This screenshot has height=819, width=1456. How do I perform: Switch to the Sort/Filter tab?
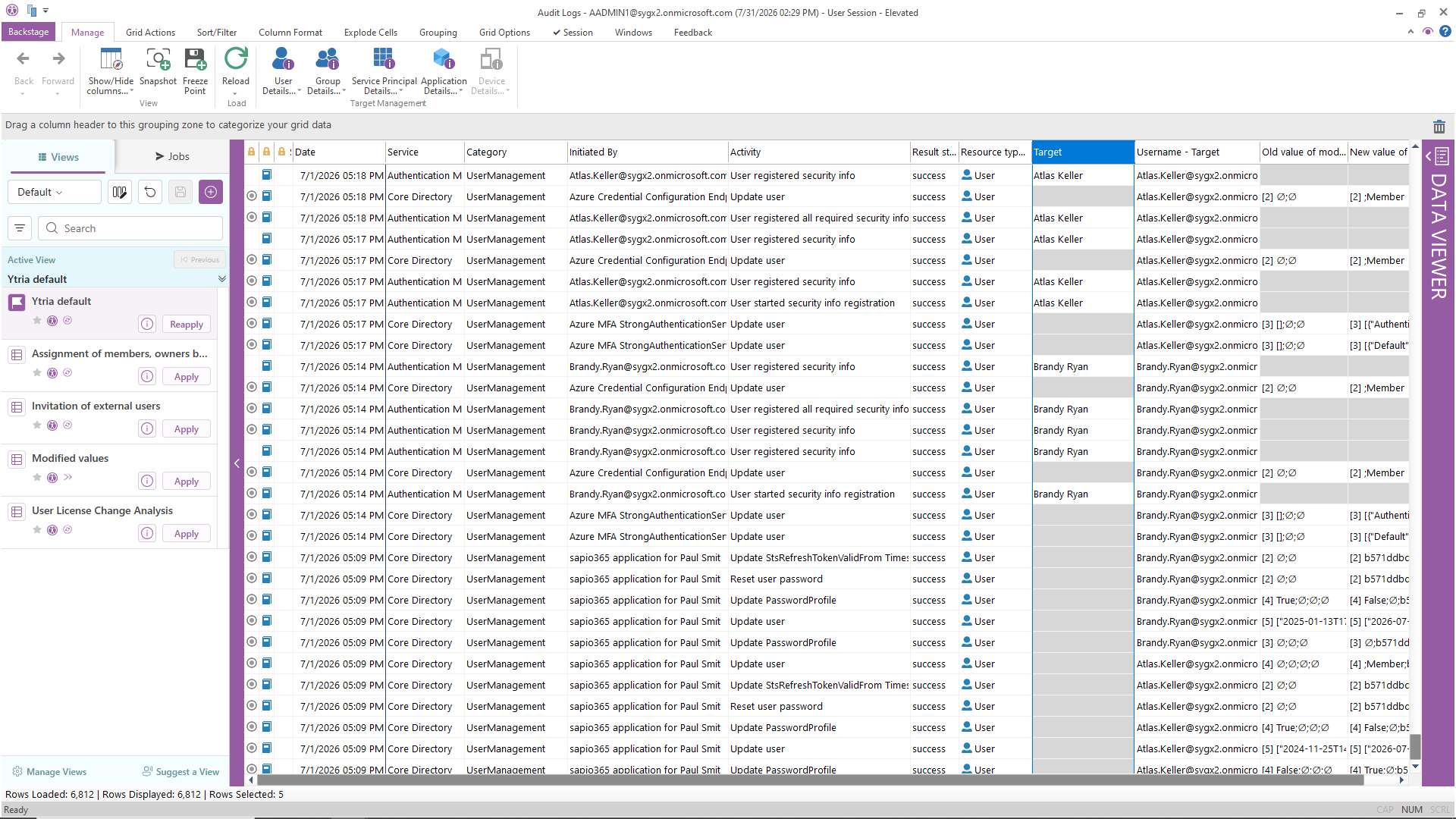coord(217,33)
